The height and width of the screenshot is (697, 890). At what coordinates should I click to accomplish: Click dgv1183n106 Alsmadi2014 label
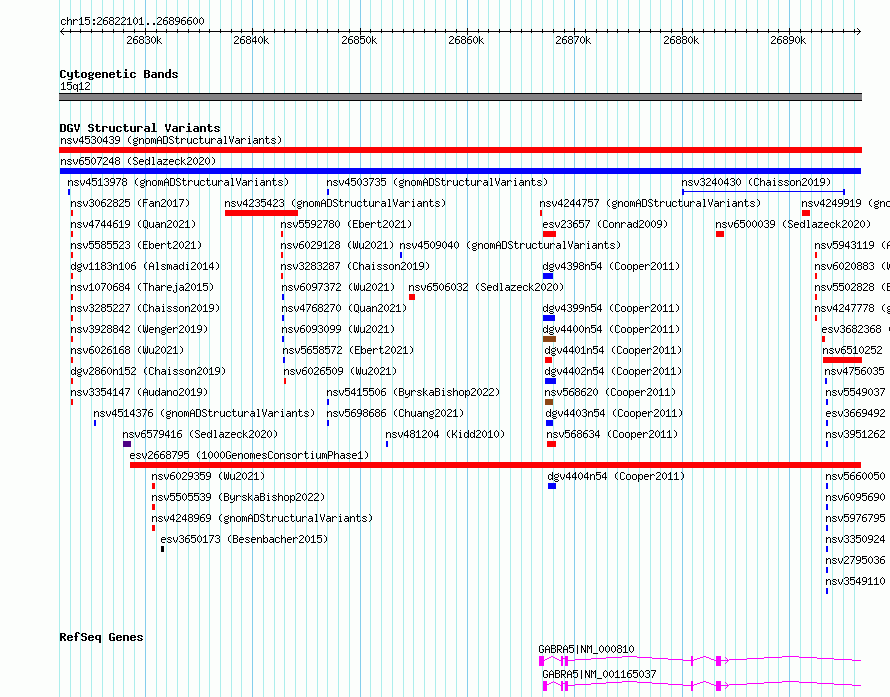pos(145,266)
